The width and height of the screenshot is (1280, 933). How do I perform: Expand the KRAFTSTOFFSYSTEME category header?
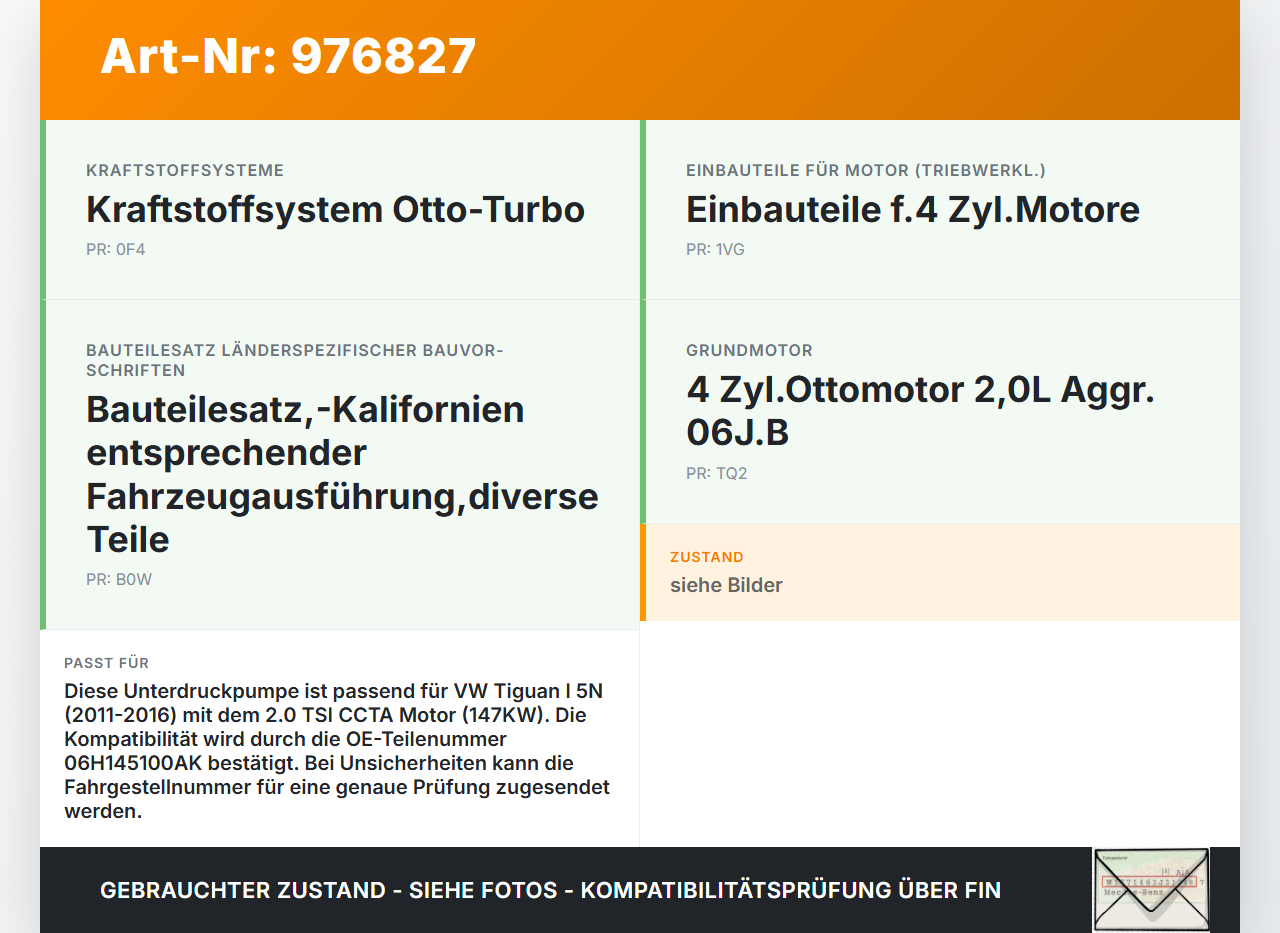point(185,170)
